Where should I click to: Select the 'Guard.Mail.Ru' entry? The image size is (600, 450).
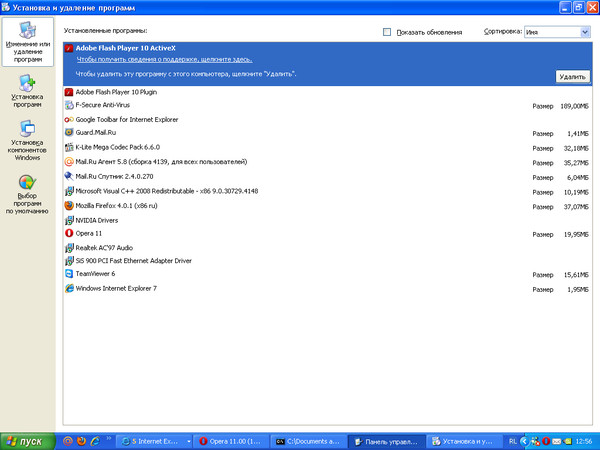96,133
